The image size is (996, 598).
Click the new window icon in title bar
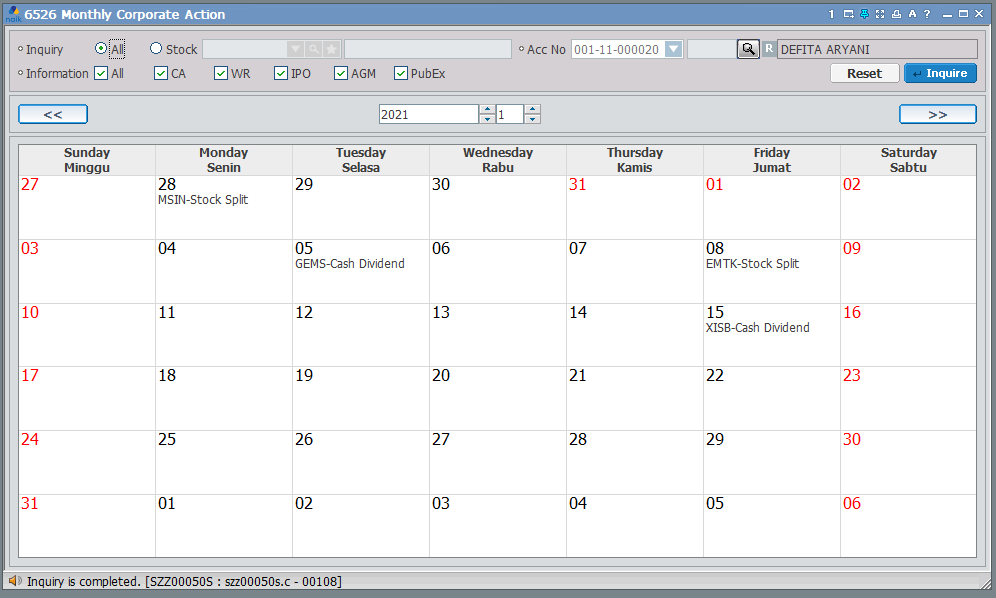(848, 14)
